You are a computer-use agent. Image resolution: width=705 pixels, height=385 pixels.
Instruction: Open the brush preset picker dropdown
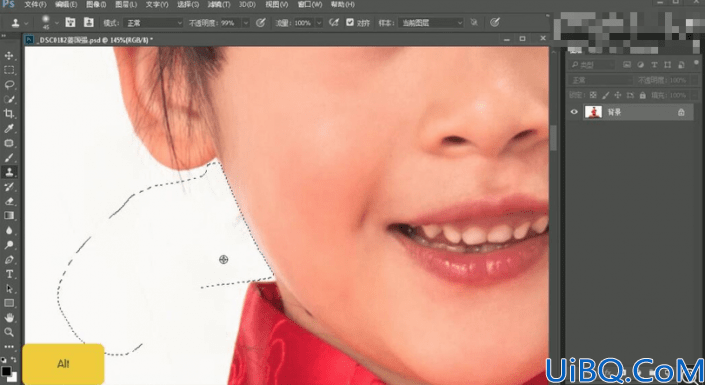point(57,23)
